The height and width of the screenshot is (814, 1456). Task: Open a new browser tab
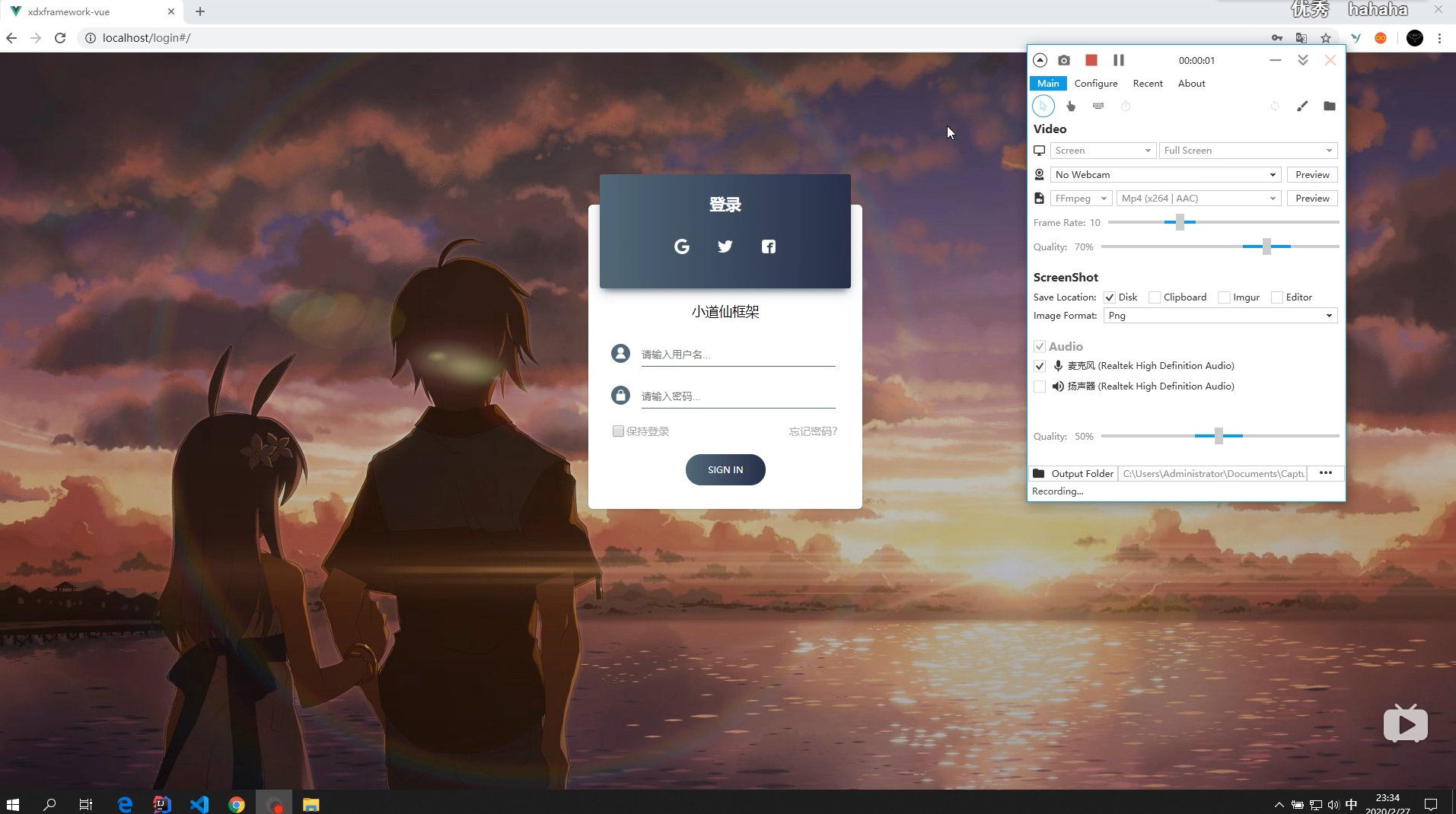(x=200, y=11)
